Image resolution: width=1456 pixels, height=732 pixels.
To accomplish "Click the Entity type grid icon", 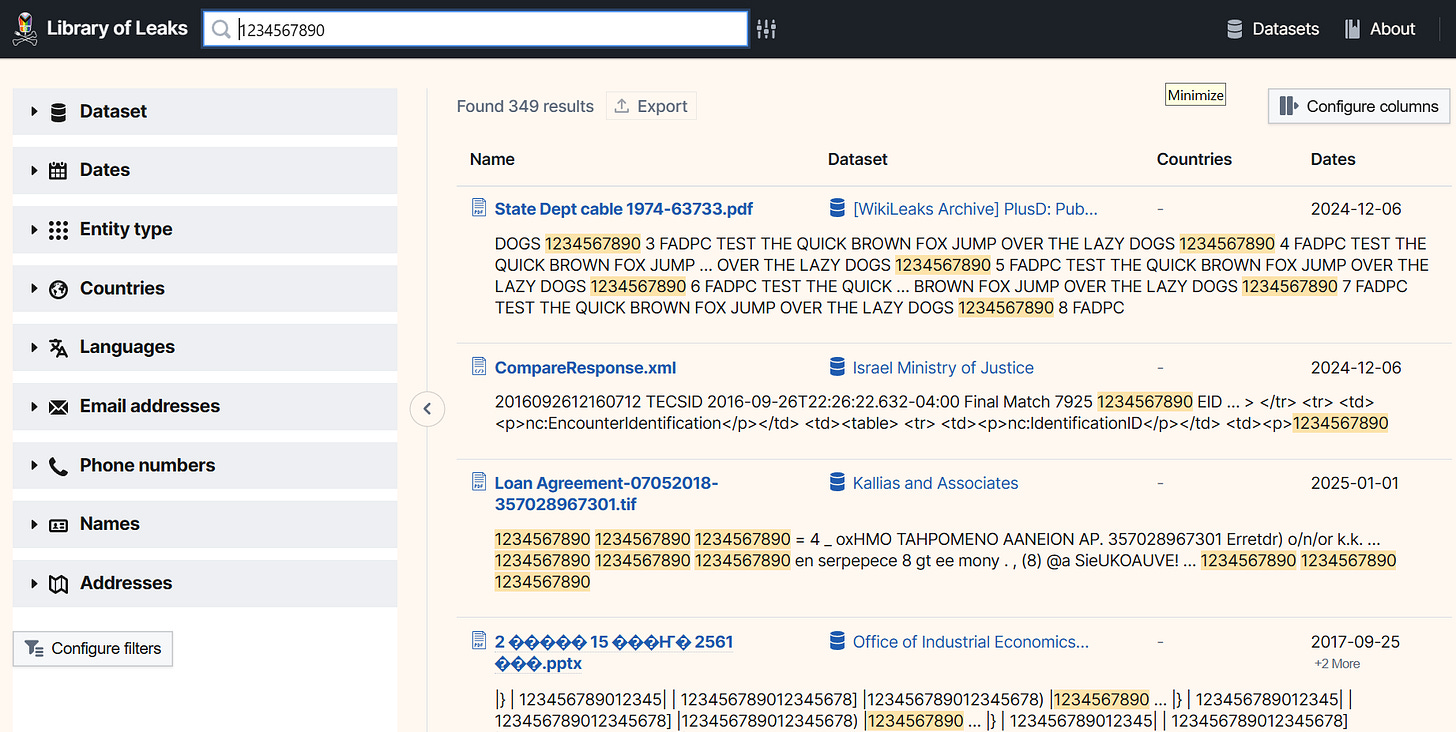I will click(x=59, y=230).
